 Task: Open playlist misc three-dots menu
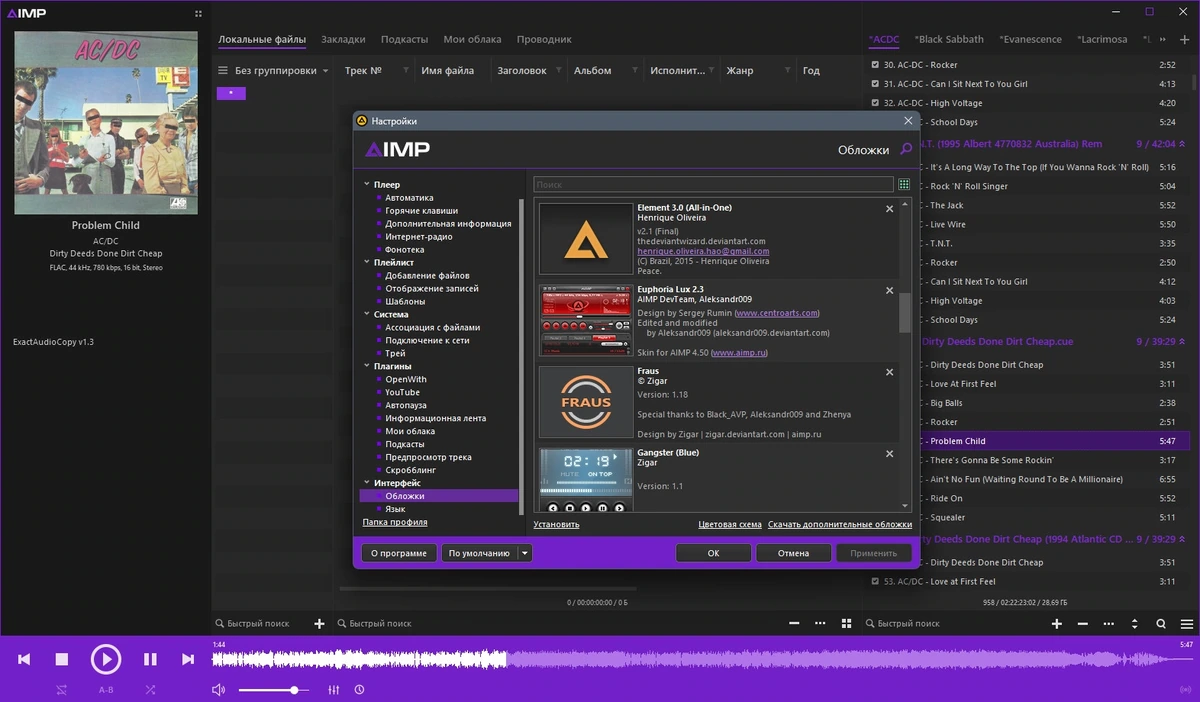1109,623
